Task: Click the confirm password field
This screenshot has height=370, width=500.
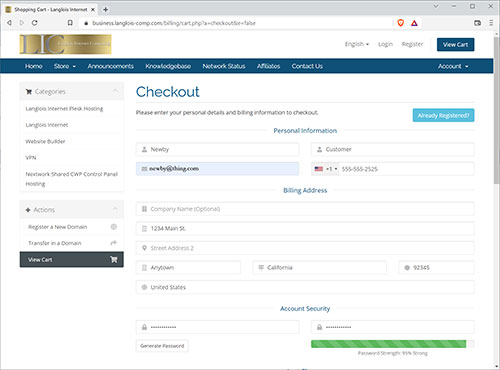Action: click(393, 327)
